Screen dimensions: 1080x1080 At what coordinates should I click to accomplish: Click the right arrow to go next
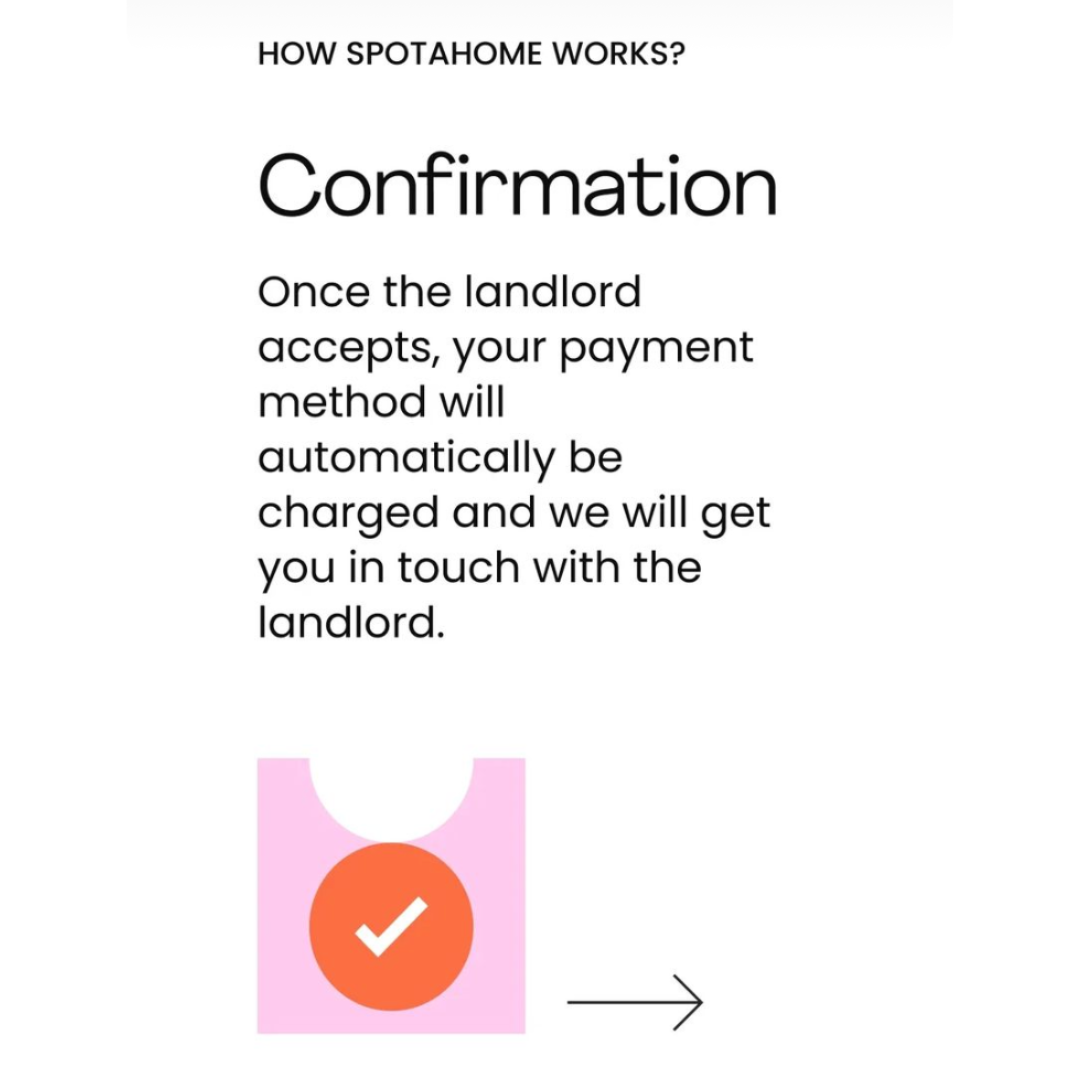[x=634, y=1002]
